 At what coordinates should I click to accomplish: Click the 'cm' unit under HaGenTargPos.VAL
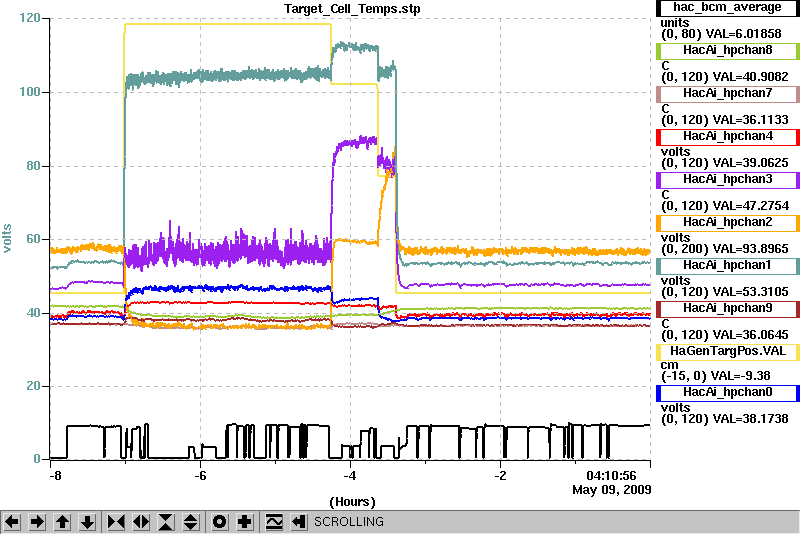(669, 365)
